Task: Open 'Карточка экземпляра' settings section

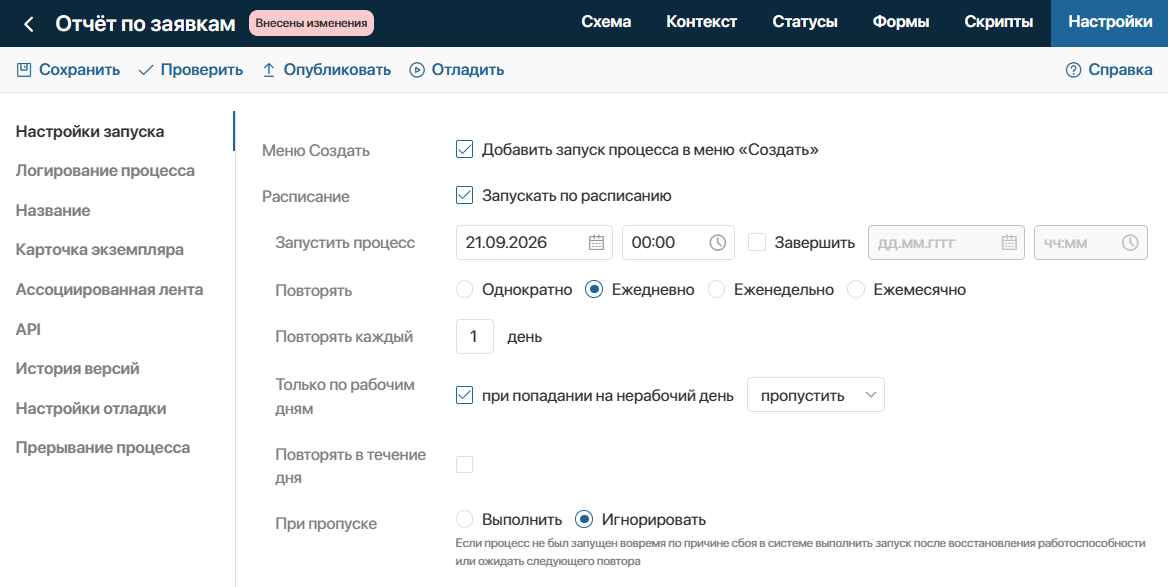Action: click(x=100, y=250)
